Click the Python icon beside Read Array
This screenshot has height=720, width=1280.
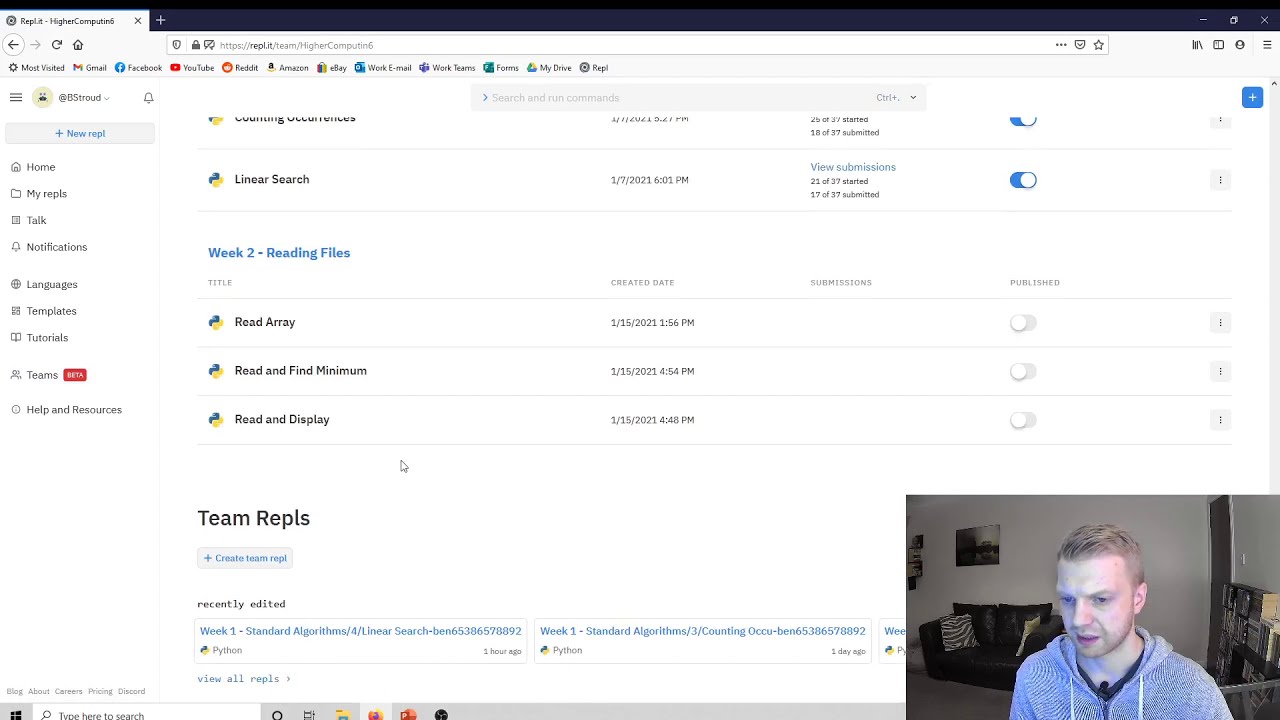(x=215, y=322)
